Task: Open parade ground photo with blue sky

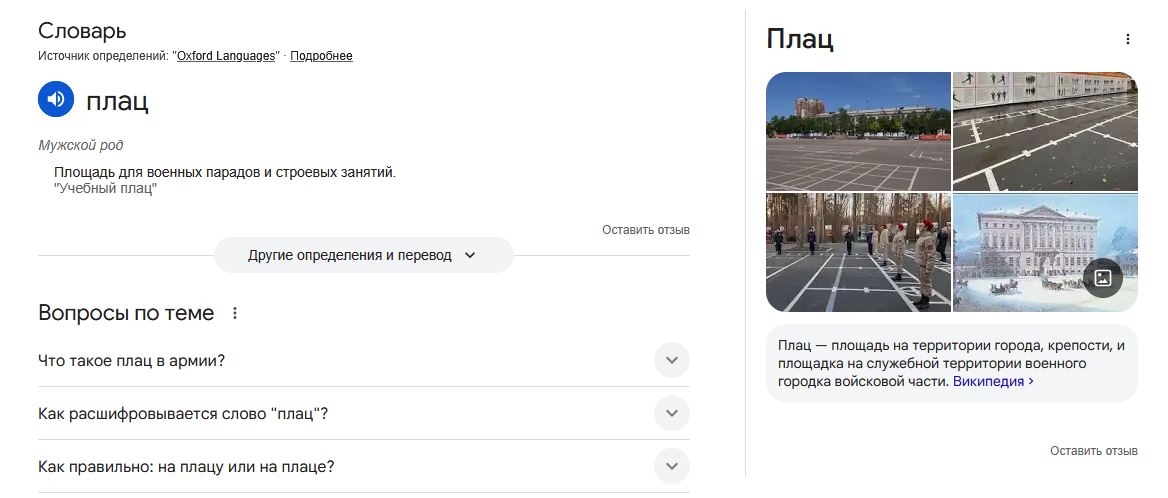Action: pyautogui.click(x=858, y=132)
